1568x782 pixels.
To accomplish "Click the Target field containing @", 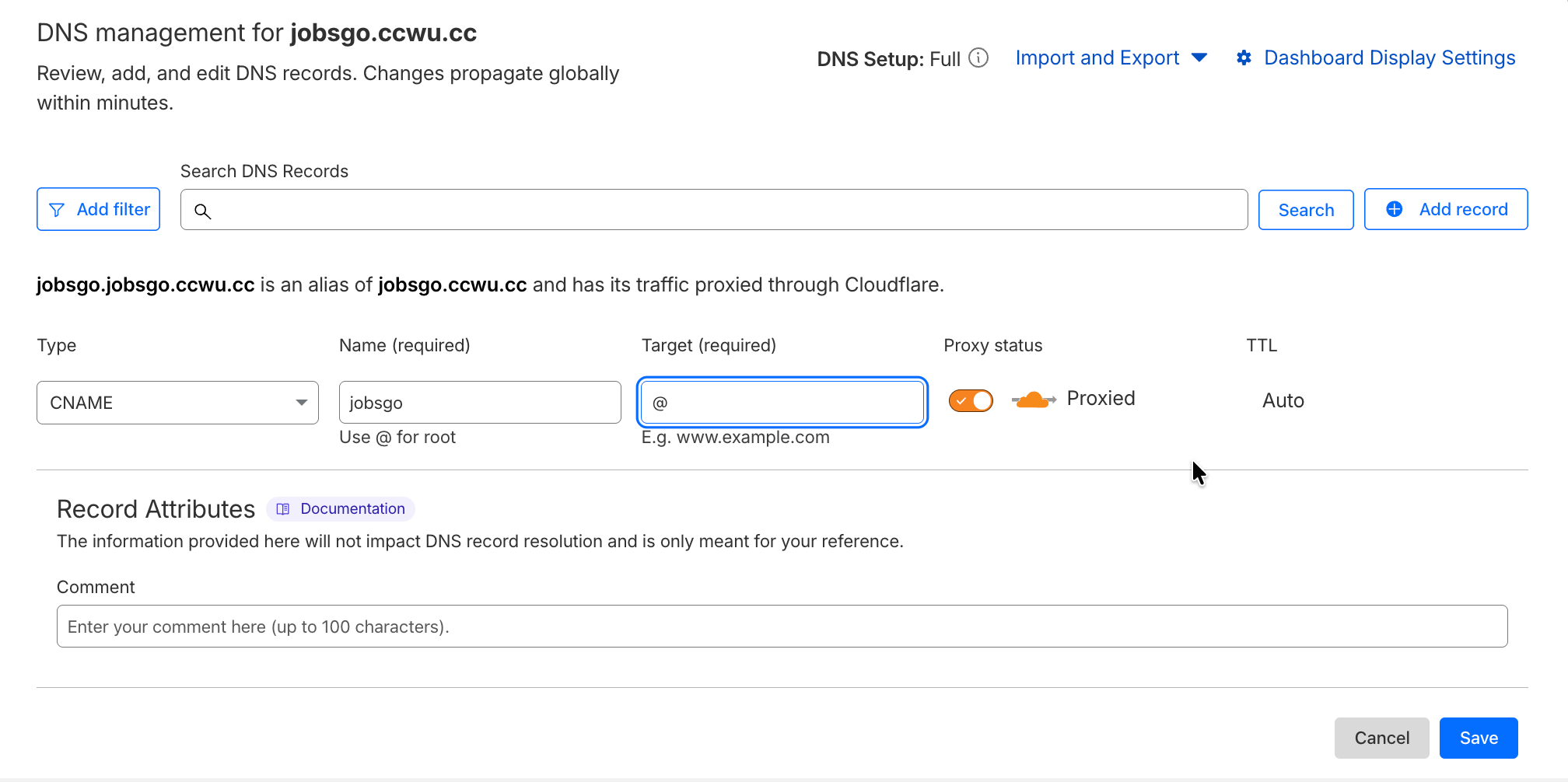I will (x=782, y=403).
